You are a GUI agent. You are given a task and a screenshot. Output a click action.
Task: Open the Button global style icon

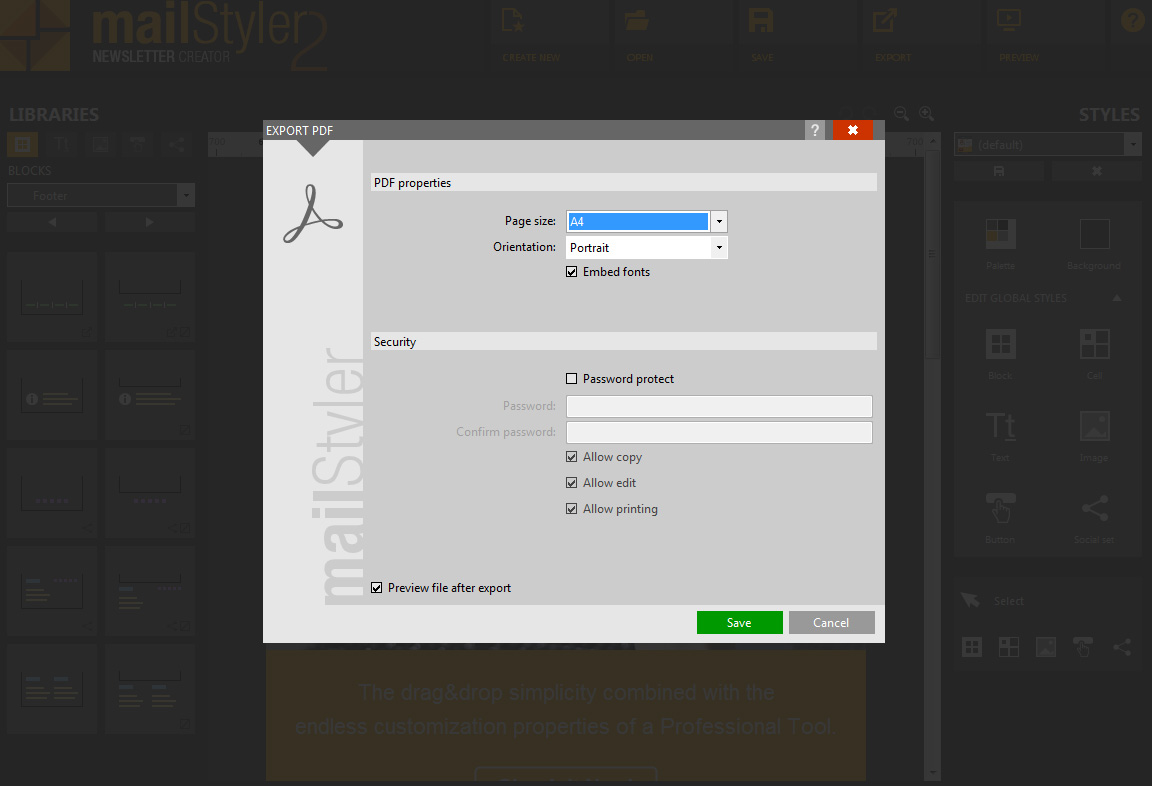pyautogui.click(x=1001, y=508)
